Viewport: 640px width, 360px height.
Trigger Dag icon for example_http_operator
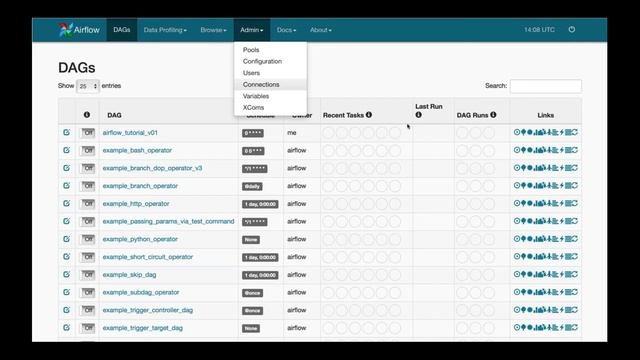click(517, 203)
